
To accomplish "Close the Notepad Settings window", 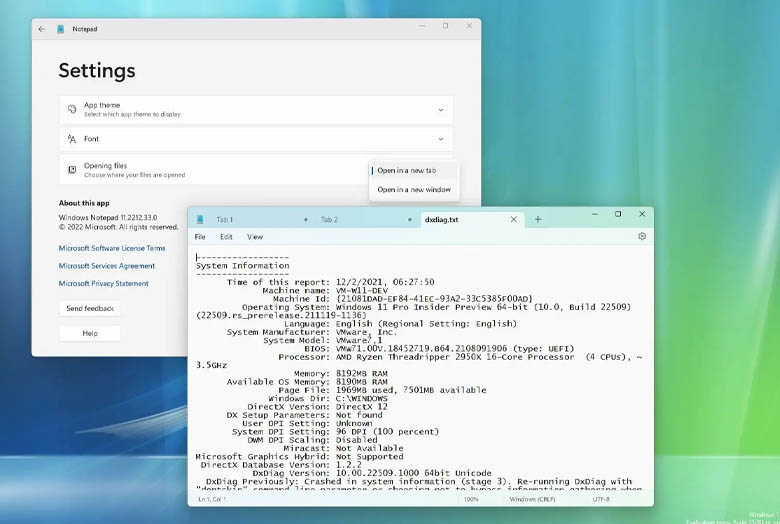I will (x=469, y=26).
